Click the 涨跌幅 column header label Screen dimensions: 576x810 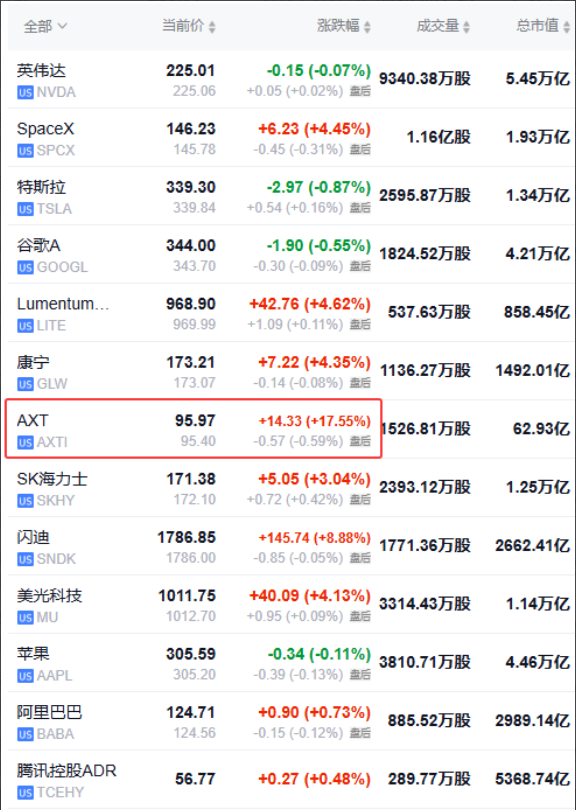tap(338, 26)
